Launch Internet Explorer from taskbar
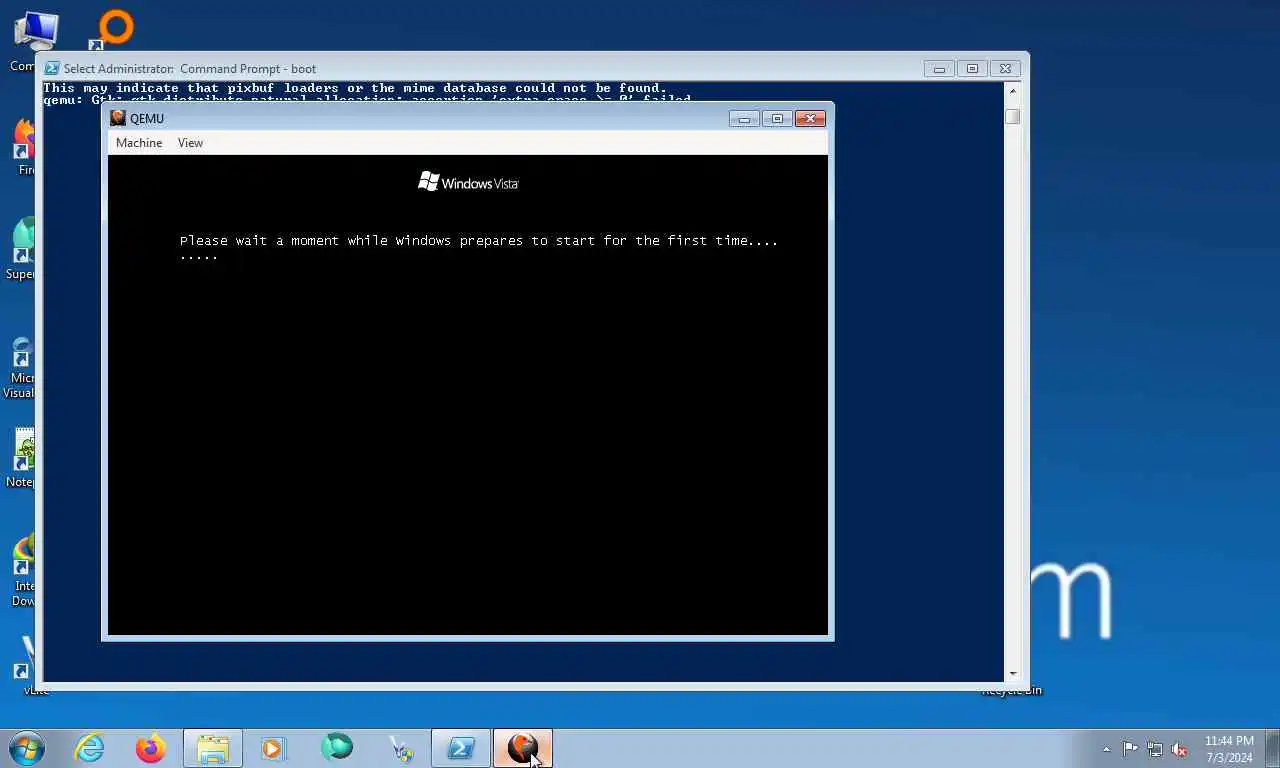Image resolution: width=1280 pixels, height=768 pixels. pyautogui.click(x=89, y=748)
